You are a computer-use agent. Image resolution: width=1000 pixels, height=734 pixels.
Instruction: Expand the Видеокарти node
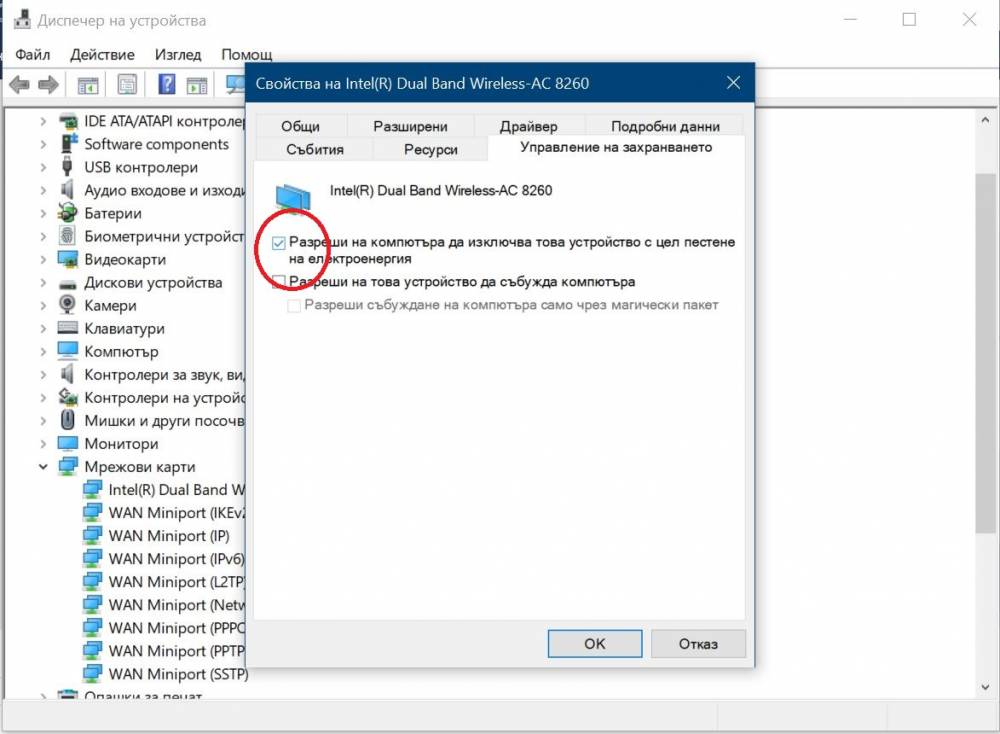pyautogui.click(x=43, y=260)
